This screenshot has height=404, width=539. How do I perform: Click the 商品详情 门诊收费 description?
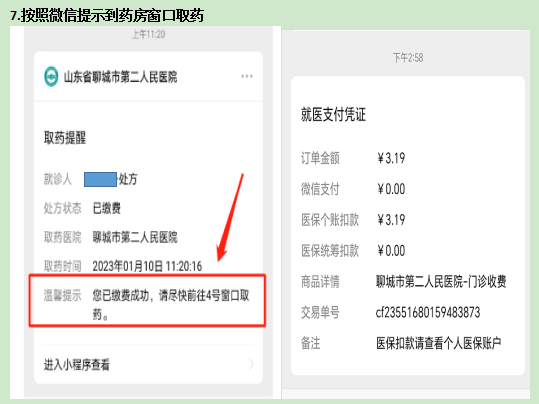pos(441,282)
